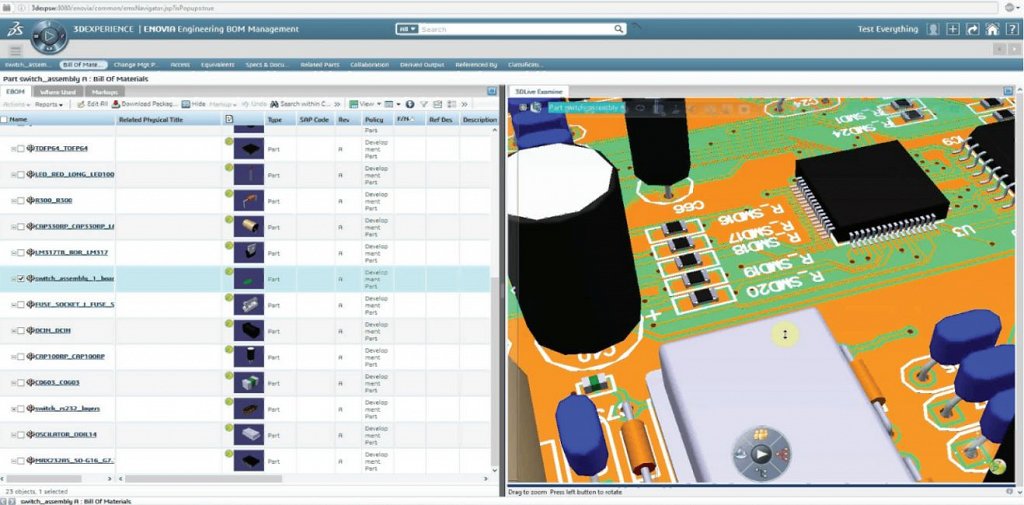This screenshot has height=505, width=1024.
Task: Toggle the select-all checkbox beside Name header
Action: click(x=5, y=119)
